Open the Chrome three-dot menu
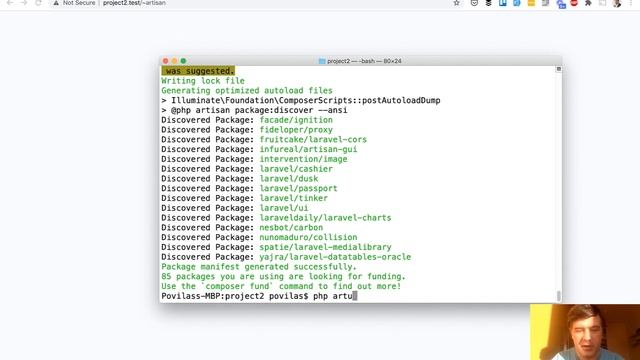 pos(631,3)
